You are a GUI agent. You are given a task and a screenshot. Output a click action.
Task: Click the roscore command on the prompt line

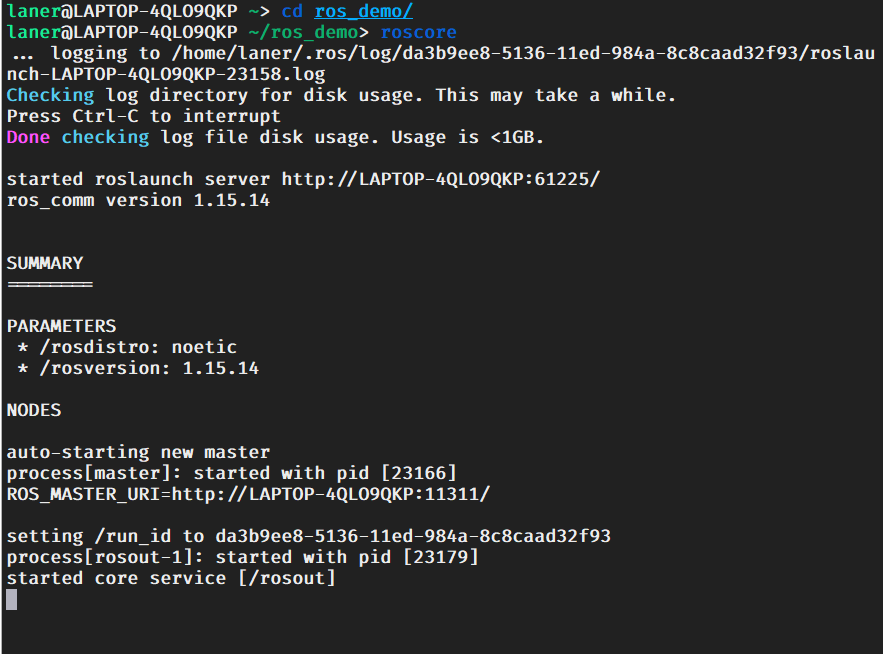point(419,32)
